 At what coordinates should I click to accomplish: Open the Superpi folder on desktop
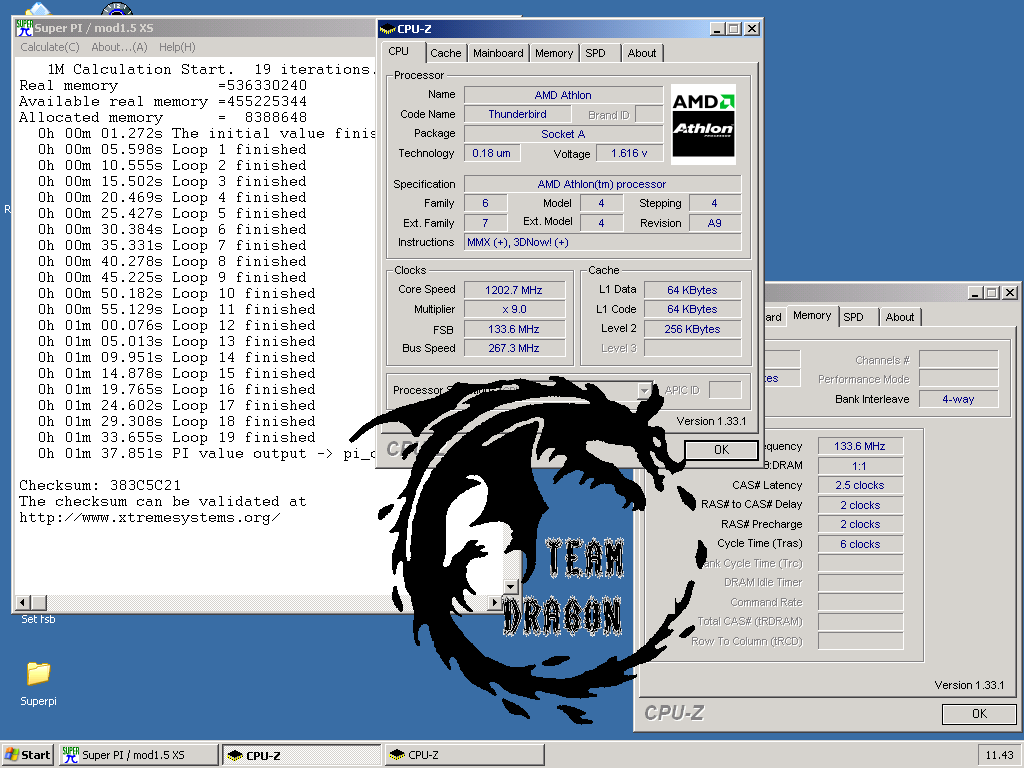click(x=38, y=682)
